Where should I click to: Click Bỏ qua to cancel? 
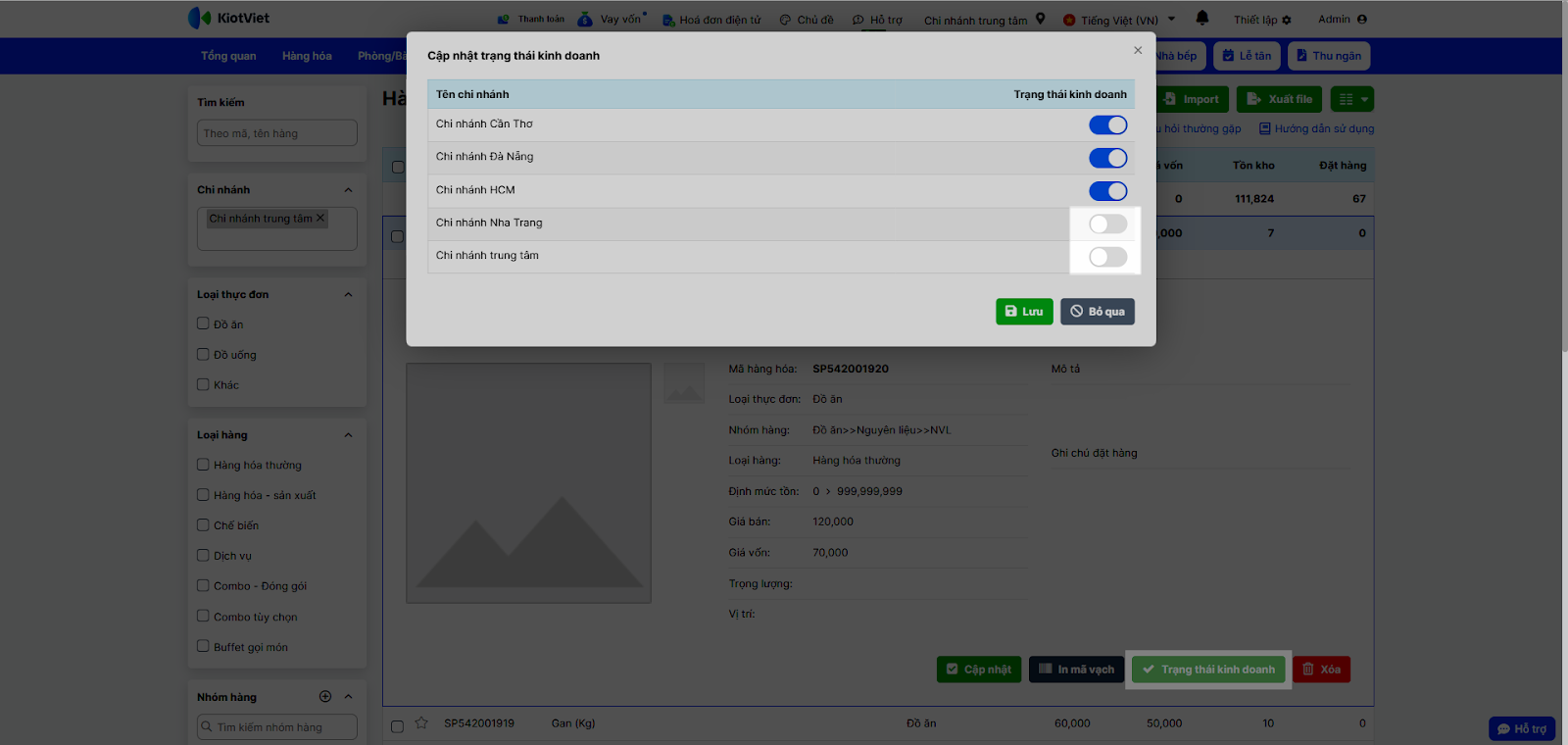[x=1098, y=311]
